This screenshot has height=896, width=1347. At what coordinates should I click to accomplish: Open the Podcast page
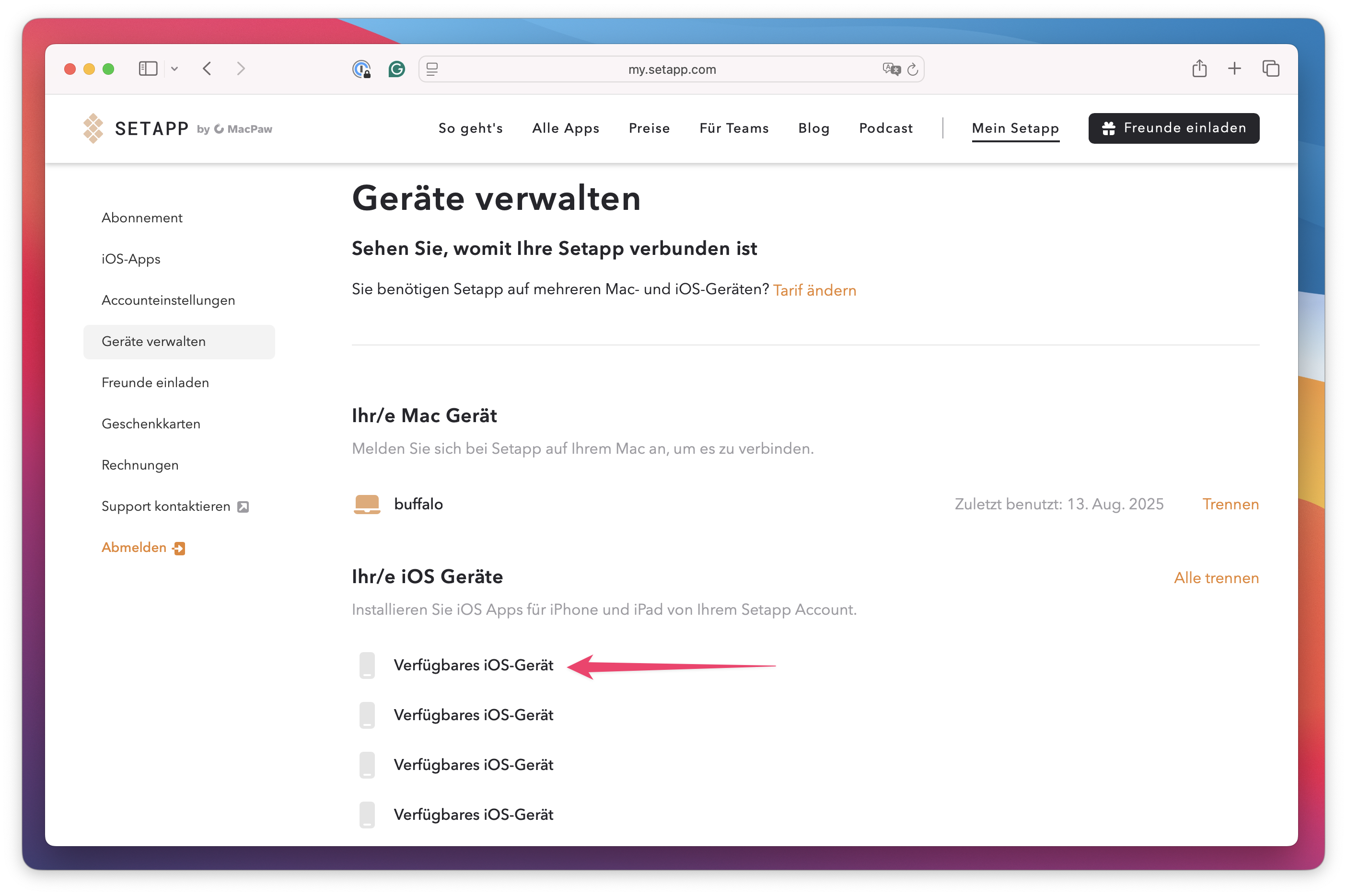[885, 128]
